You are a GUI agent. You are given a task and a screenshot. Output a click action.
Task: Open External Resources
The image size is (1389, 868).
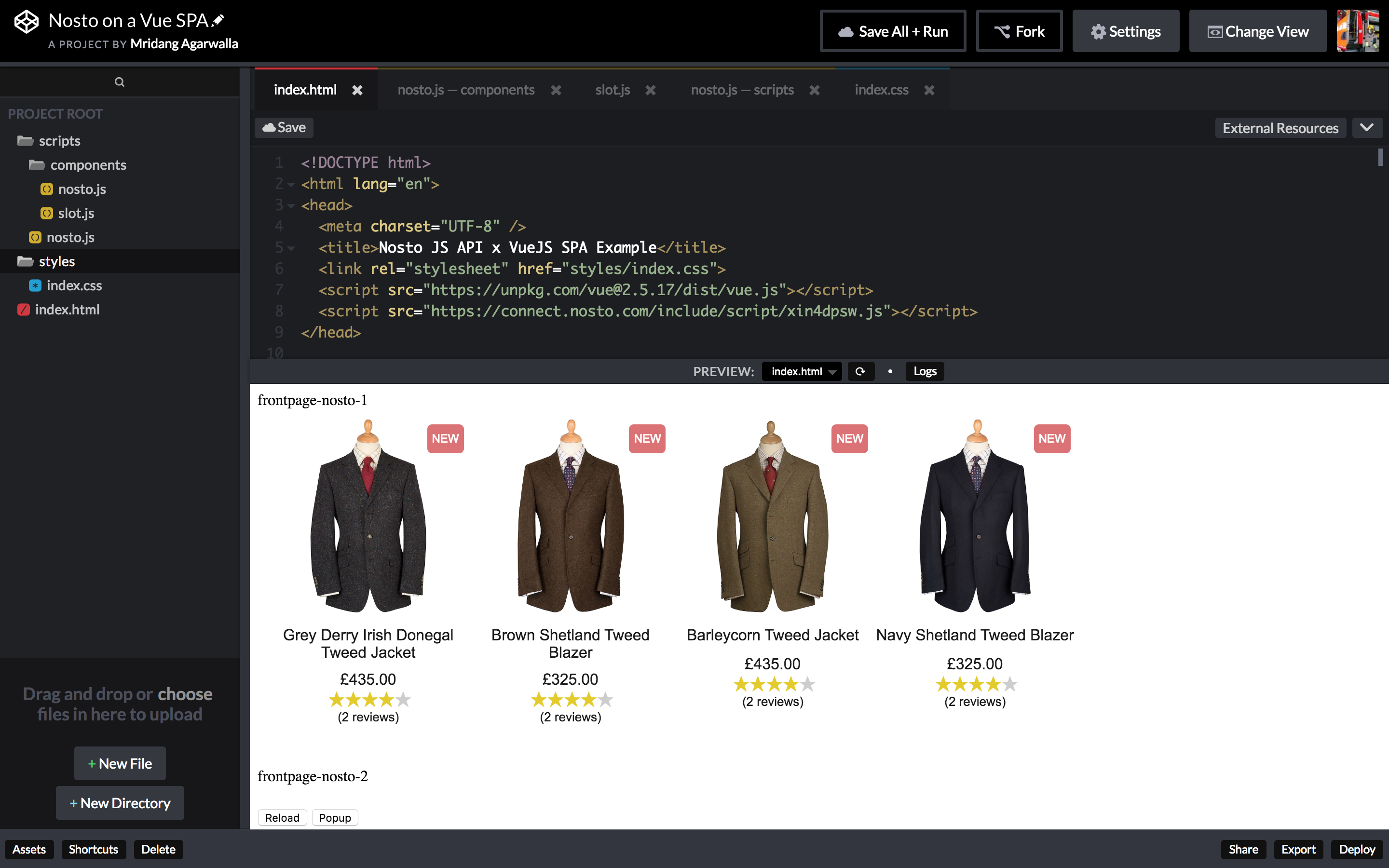click(x=1280, y=128)
